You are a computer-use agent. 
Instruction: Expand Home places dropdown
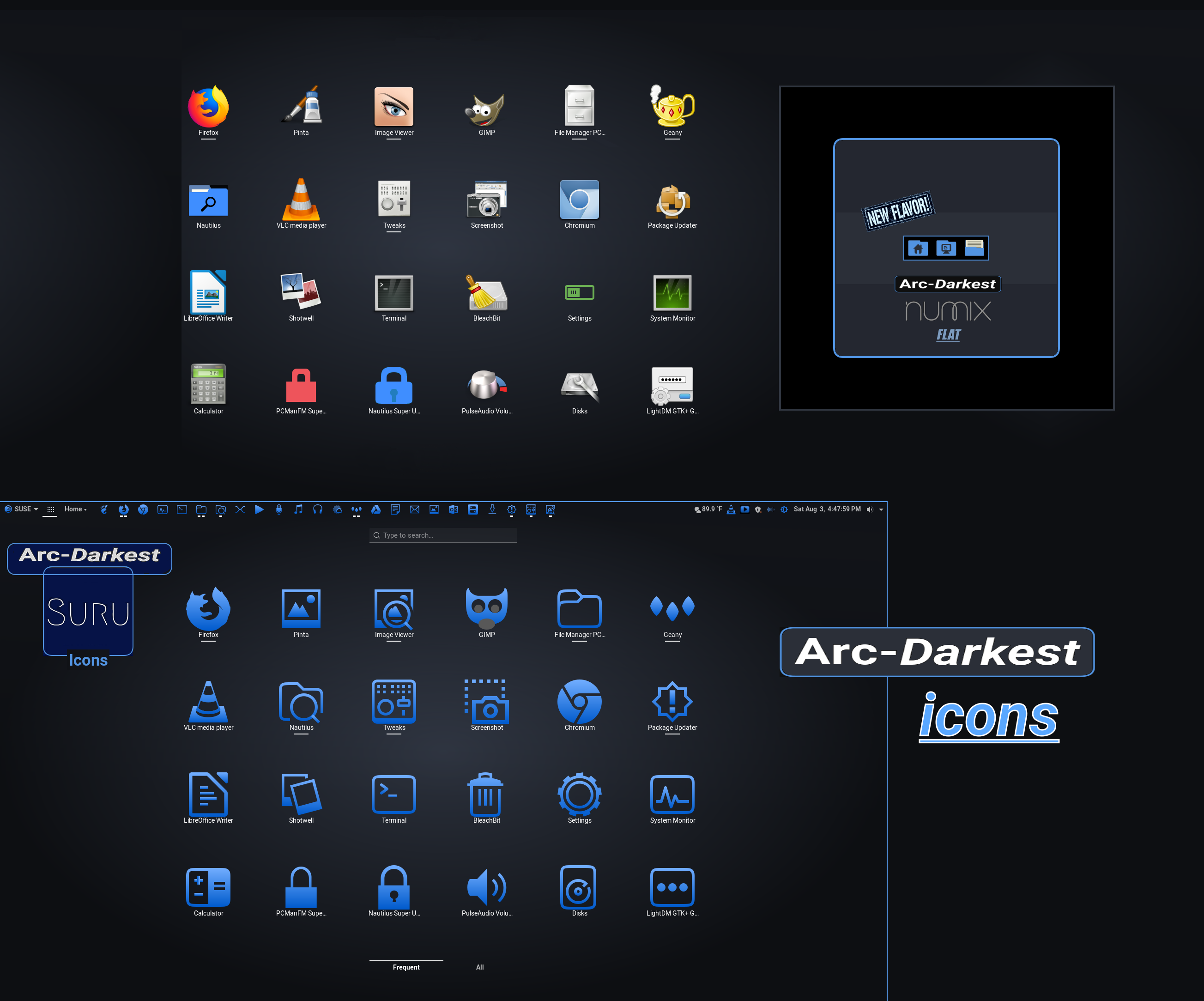tap(75, 509)
